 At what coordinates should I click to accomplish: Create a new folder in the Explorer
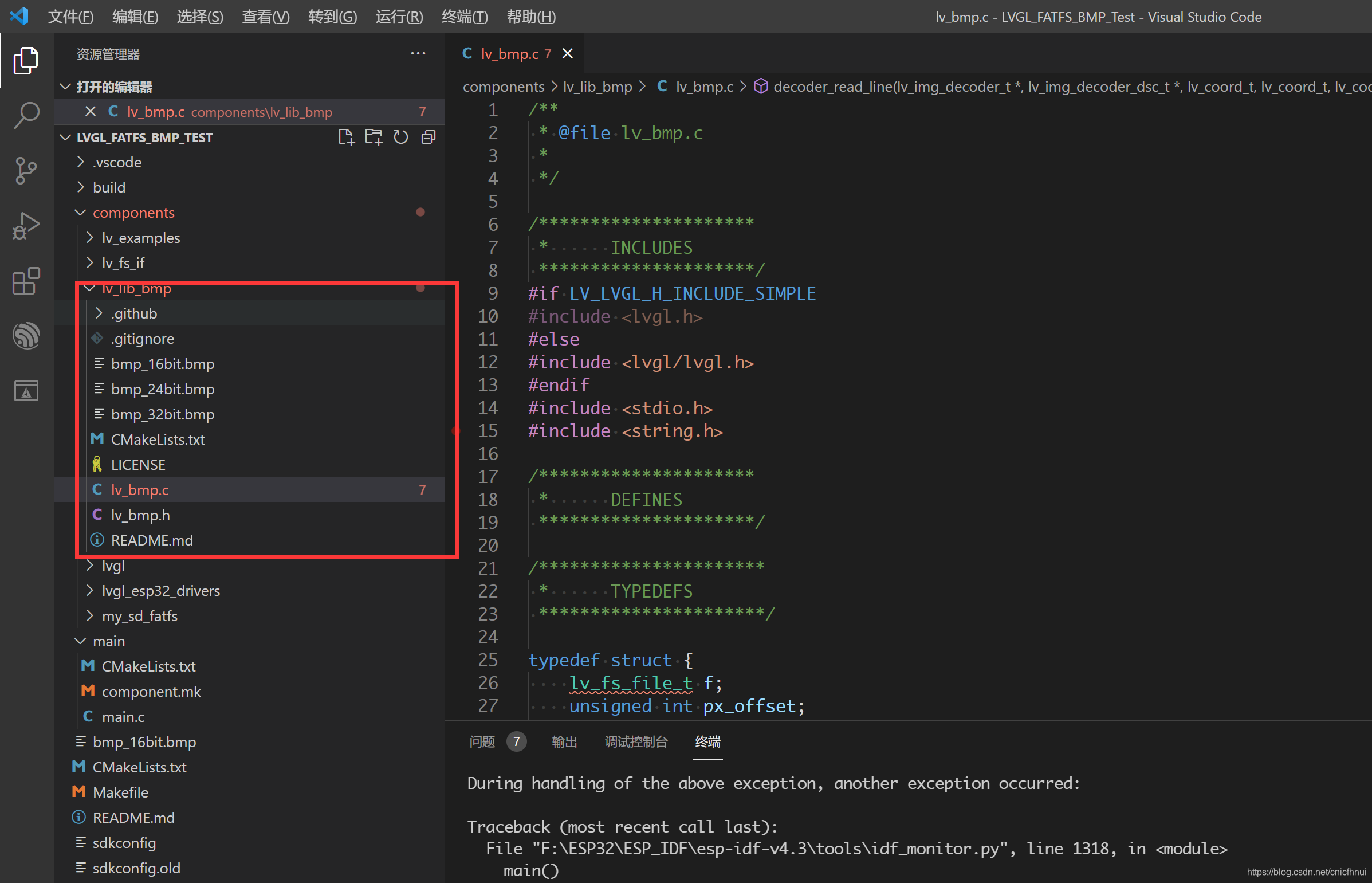coord(373,137)
